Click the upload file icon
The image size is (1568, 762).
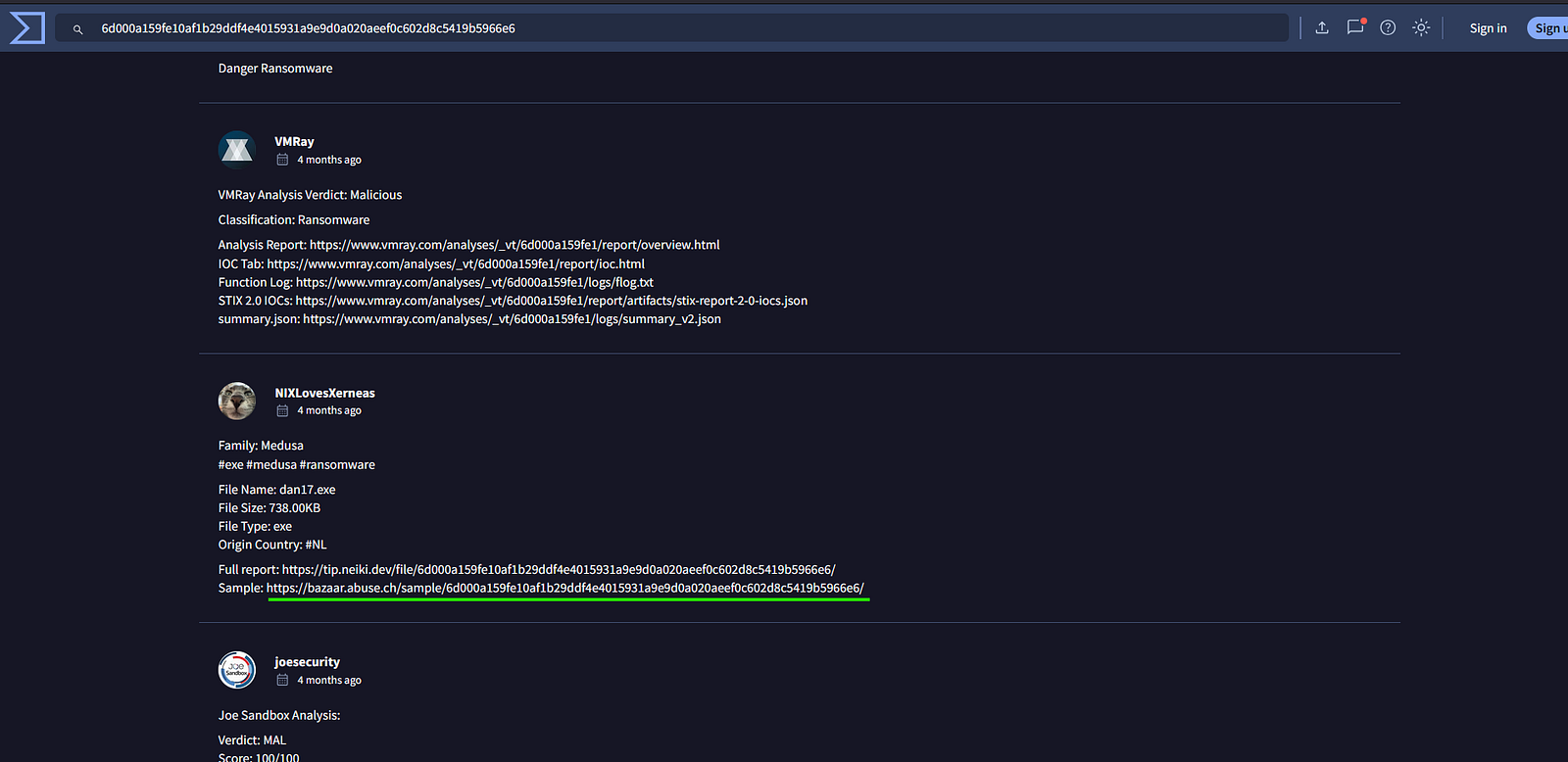tap(1322, 27)
